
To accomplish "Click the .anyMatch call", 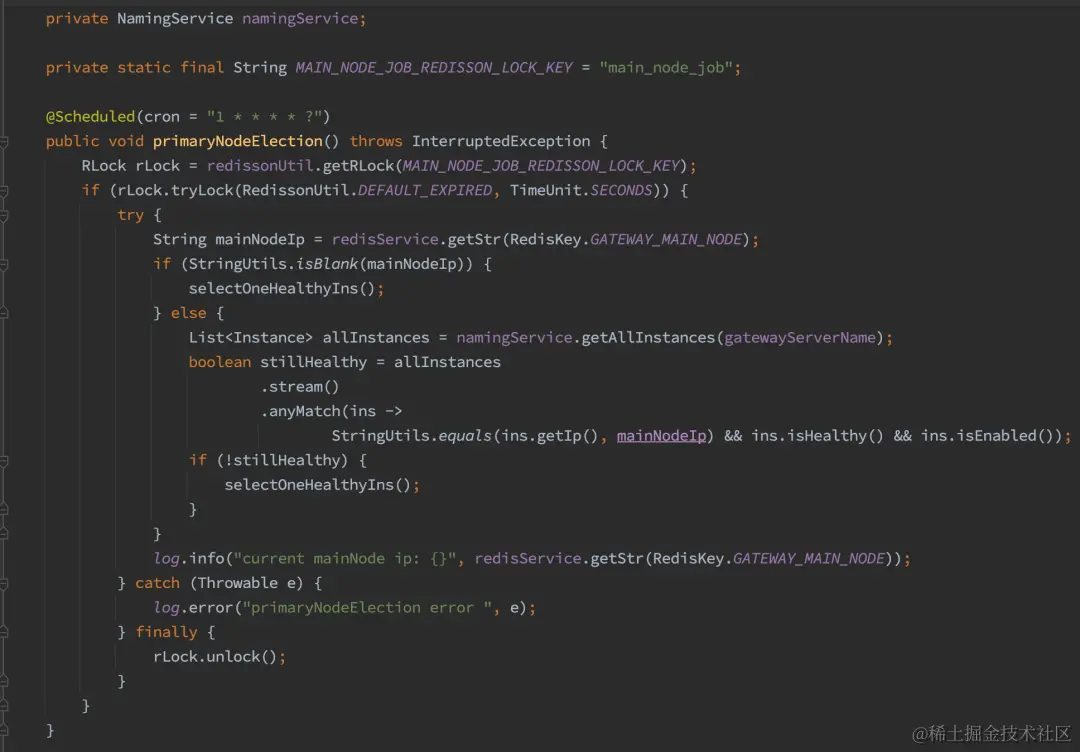I will [x=304, y=412].
